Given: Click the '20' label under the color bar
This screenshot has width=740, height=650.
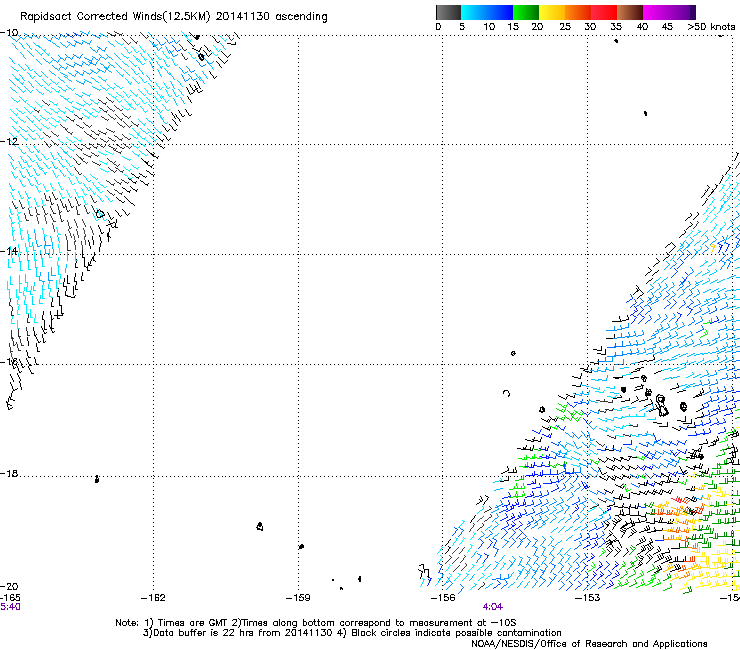Looking at the screenshot, I should 537,27.
